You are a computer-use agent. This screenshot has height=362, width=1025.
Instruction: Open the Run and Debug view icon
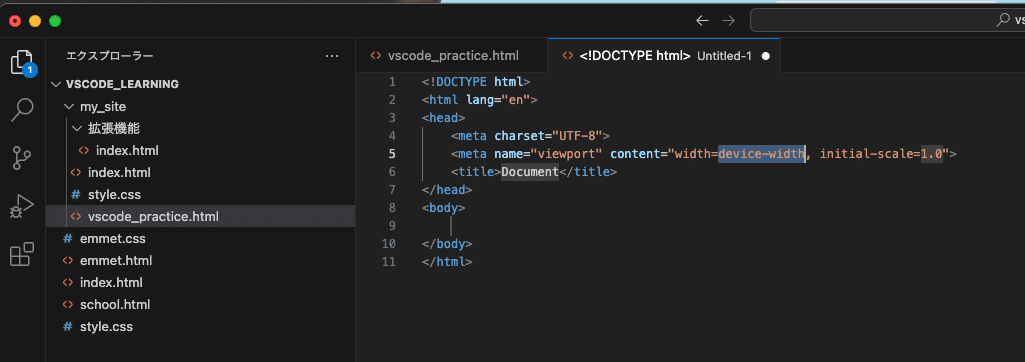coord(22,206)
